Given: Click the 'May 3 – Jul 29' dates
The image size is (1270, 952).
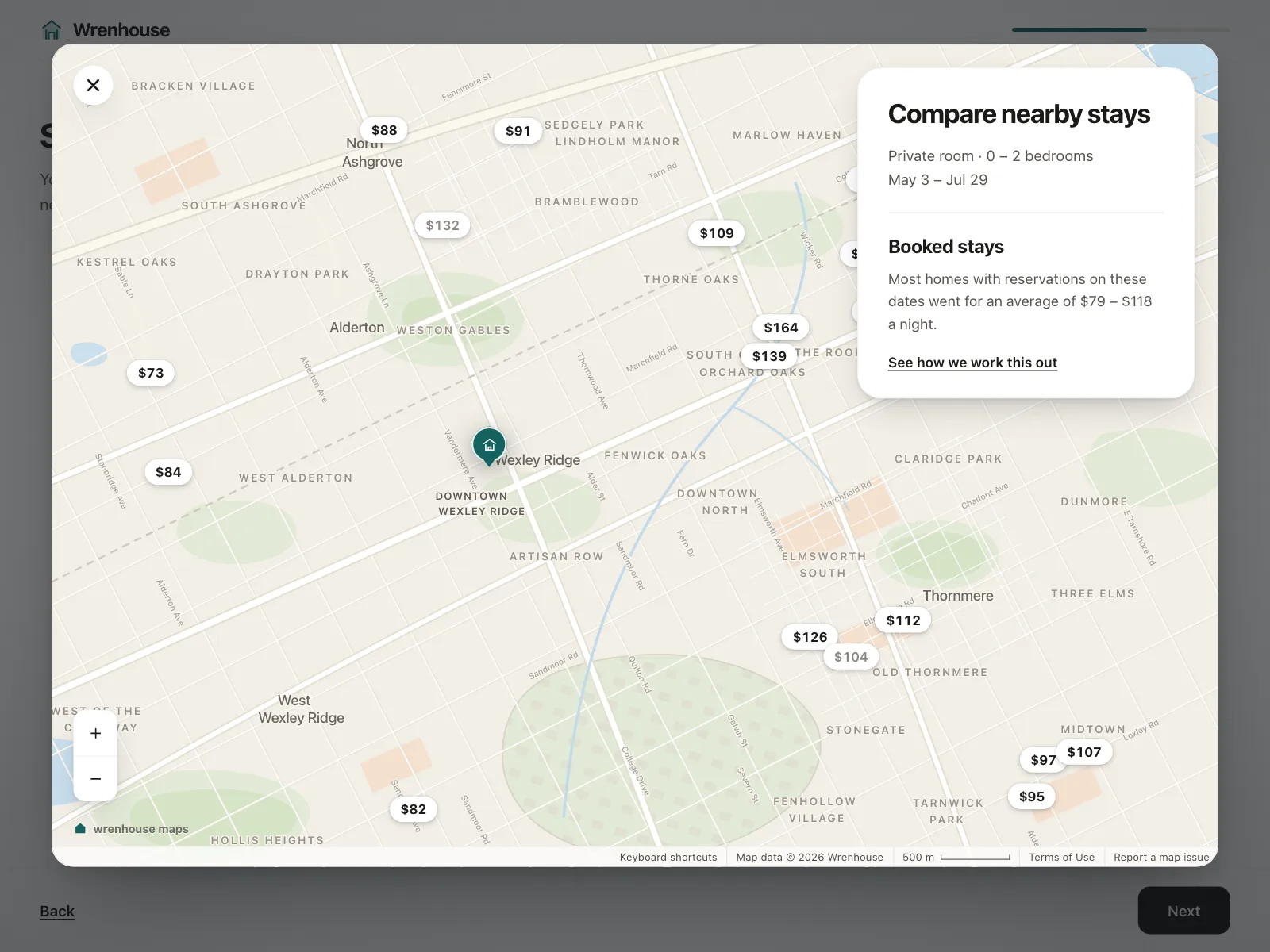Looking at the screenshot, I should point(937,179).
